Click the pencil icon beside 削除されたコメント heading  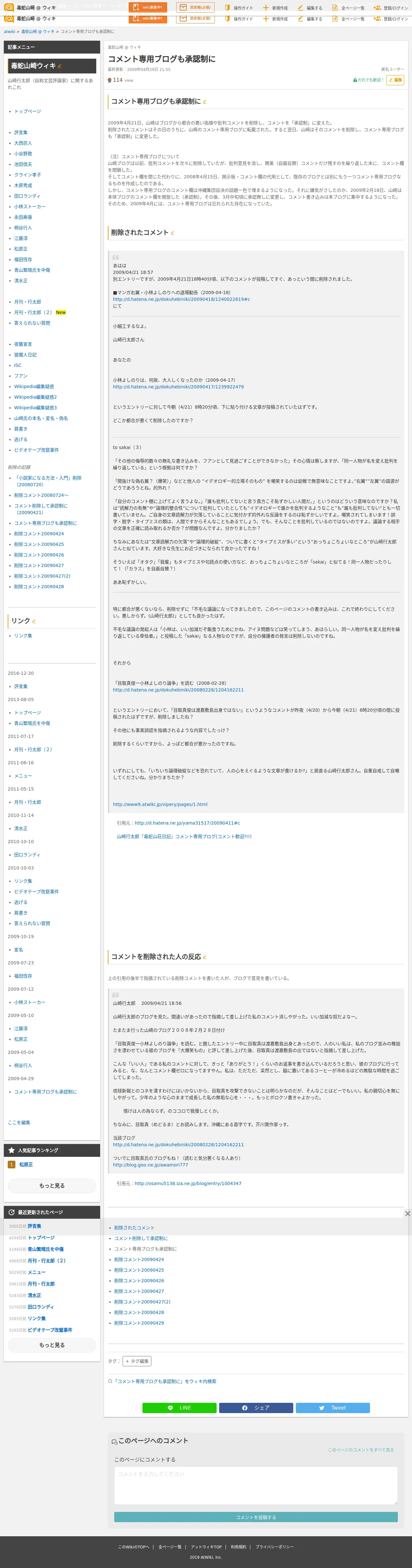click(173, 233)
